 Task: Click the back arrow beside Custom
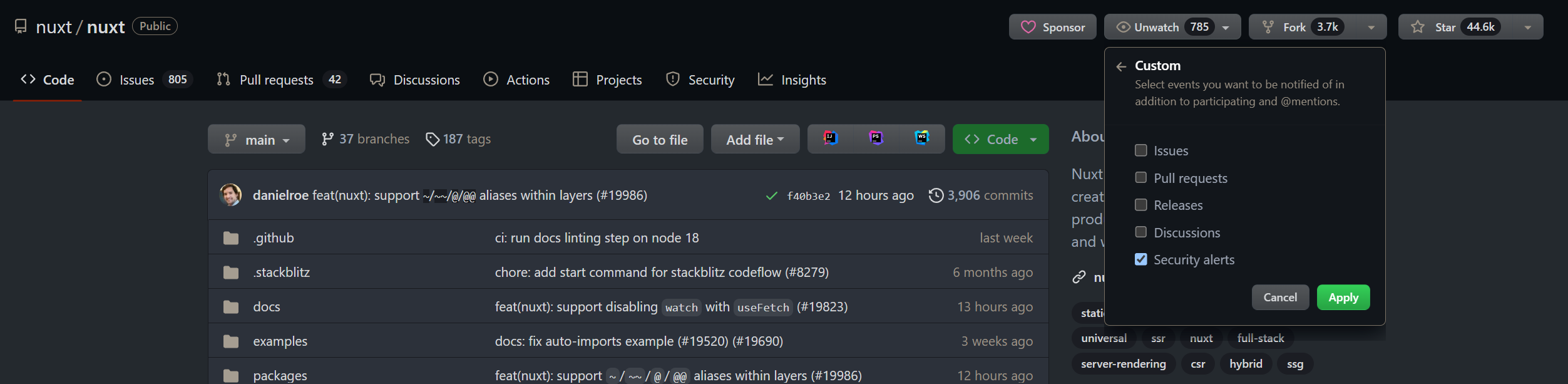(1121, 66)
